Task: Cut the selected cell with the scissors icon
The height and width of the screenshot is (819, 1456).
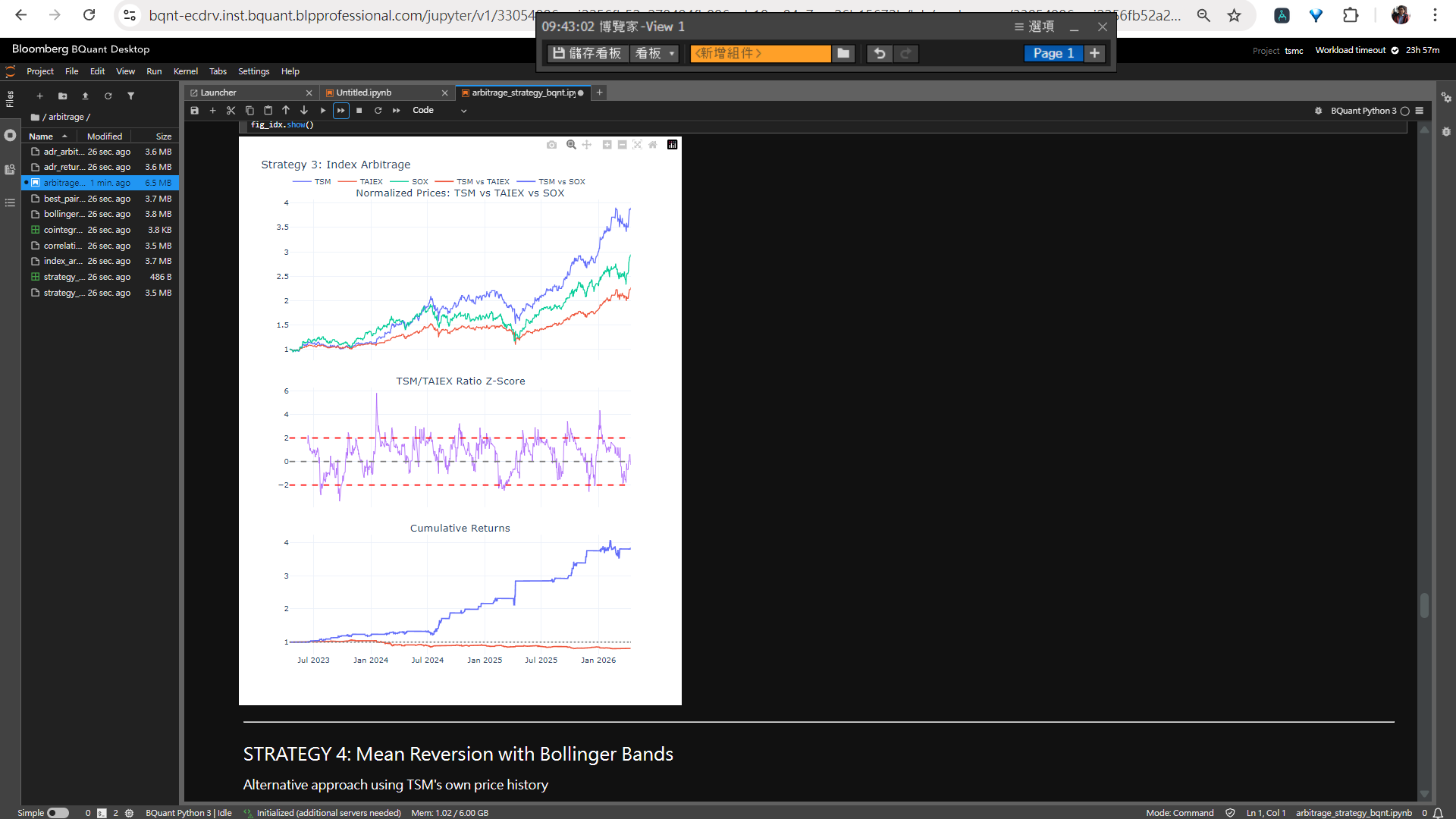Action: [x=231, y=111]
